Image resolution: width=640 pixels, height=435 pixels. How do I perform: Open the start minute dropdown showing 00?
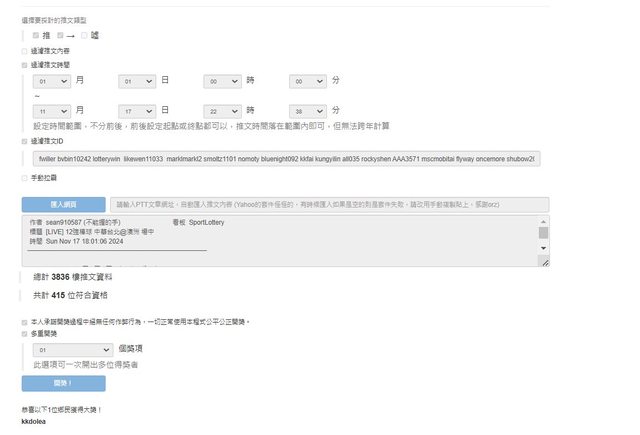pos(307,80)
